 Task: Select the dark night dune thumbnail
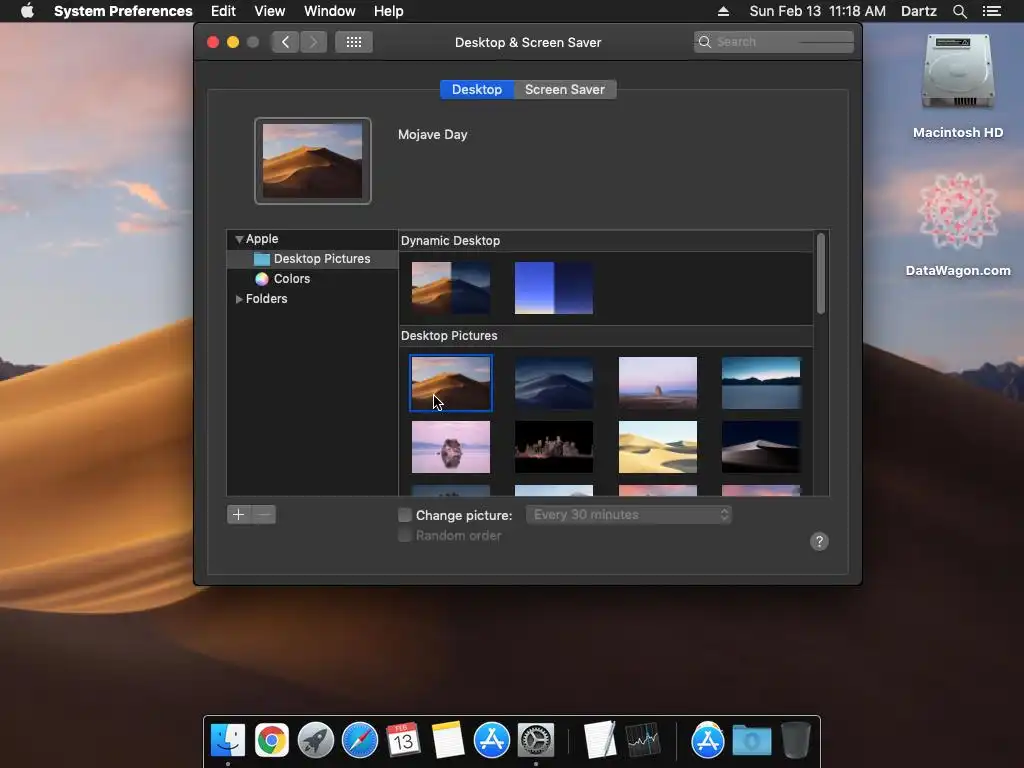click(761, 447)
